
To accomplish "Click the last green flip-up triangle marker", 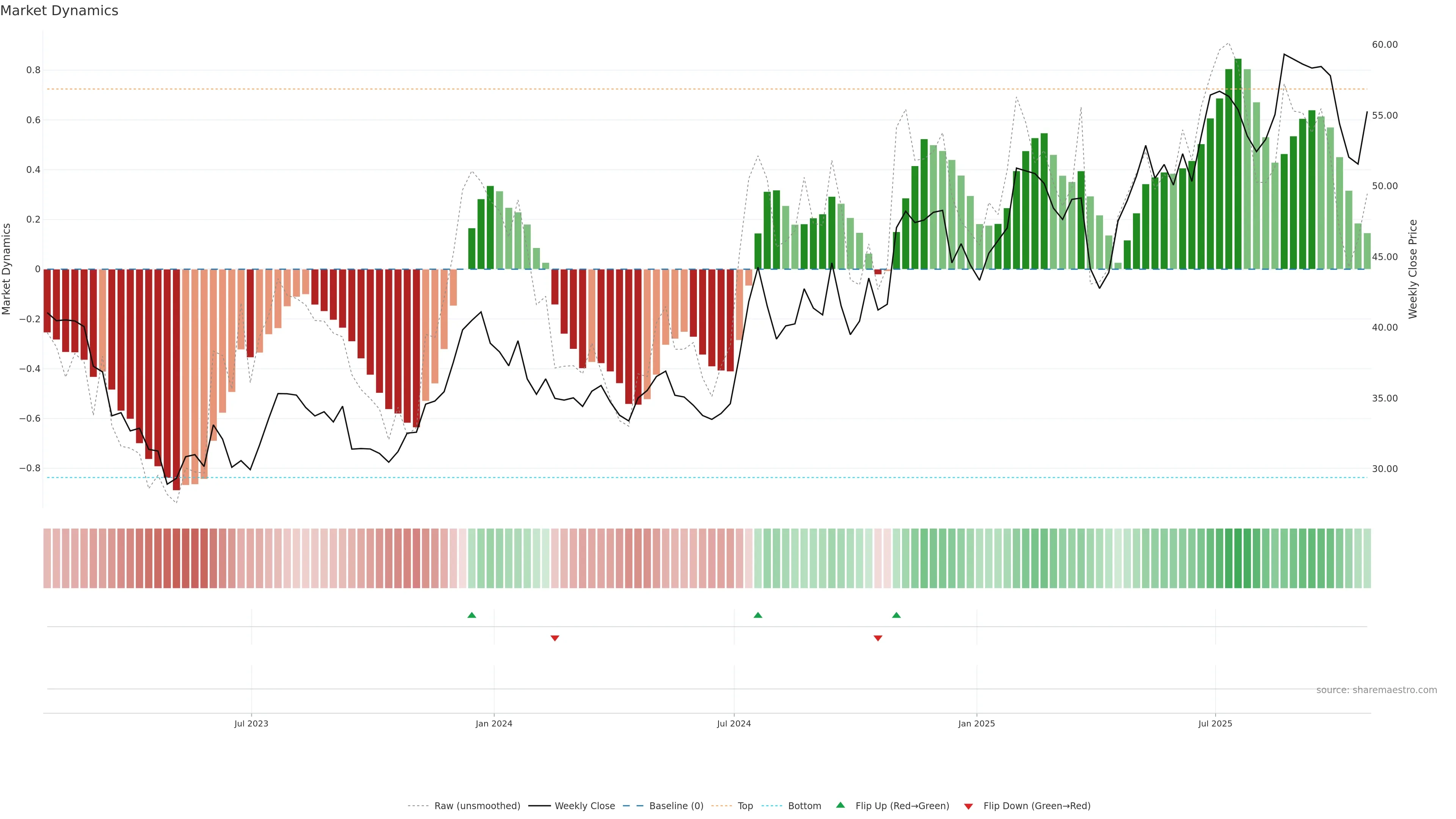I will [896, 615].
